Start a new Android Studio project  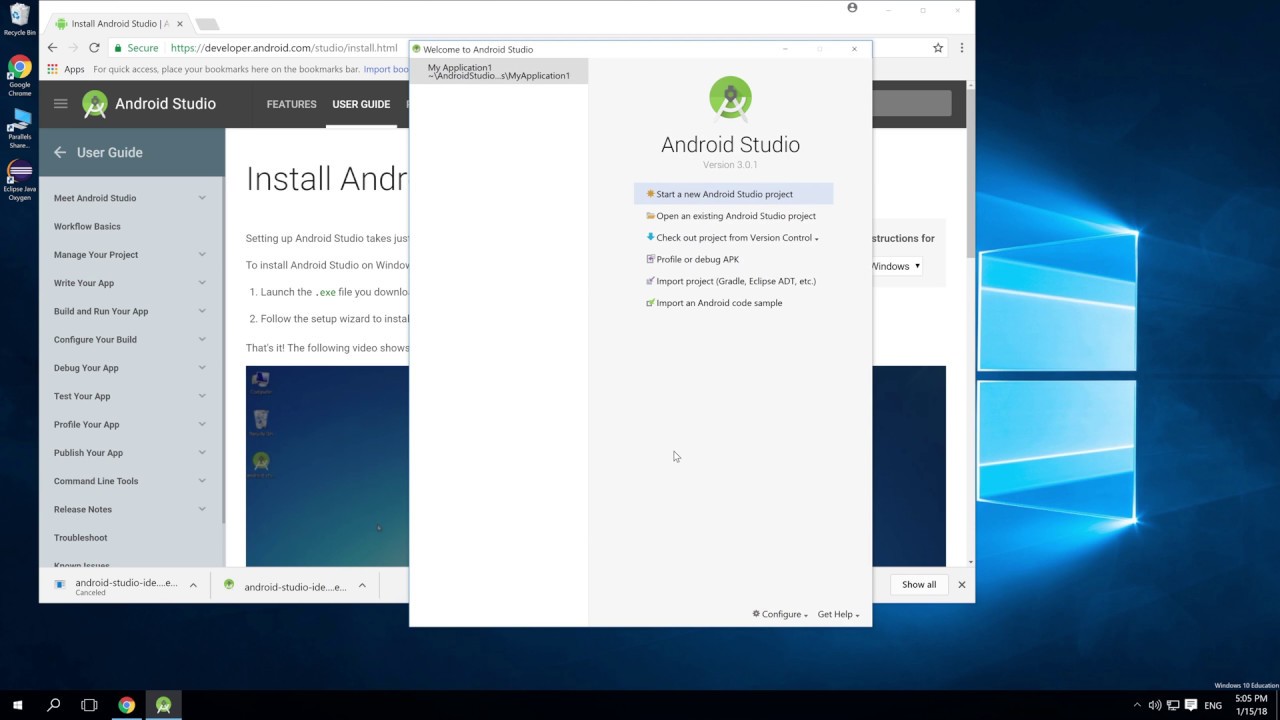733,194
